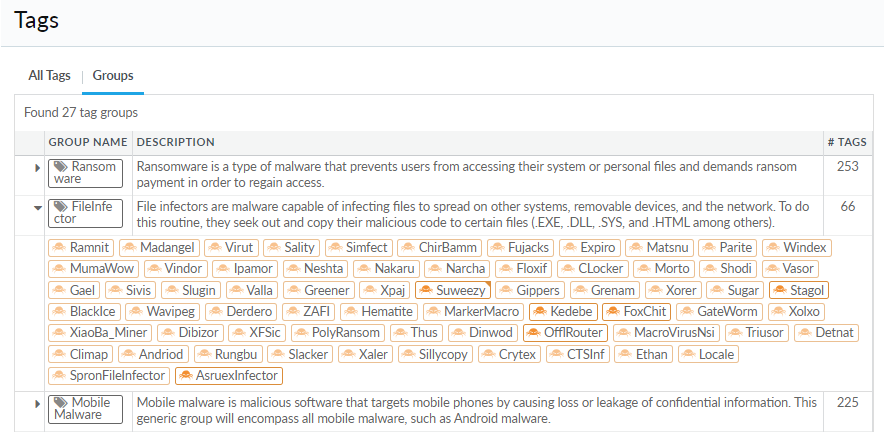Expand the Mobile Malware group row
Image resolution: width=884 pixels, height=432 pixels.
[x=37, y=404]
